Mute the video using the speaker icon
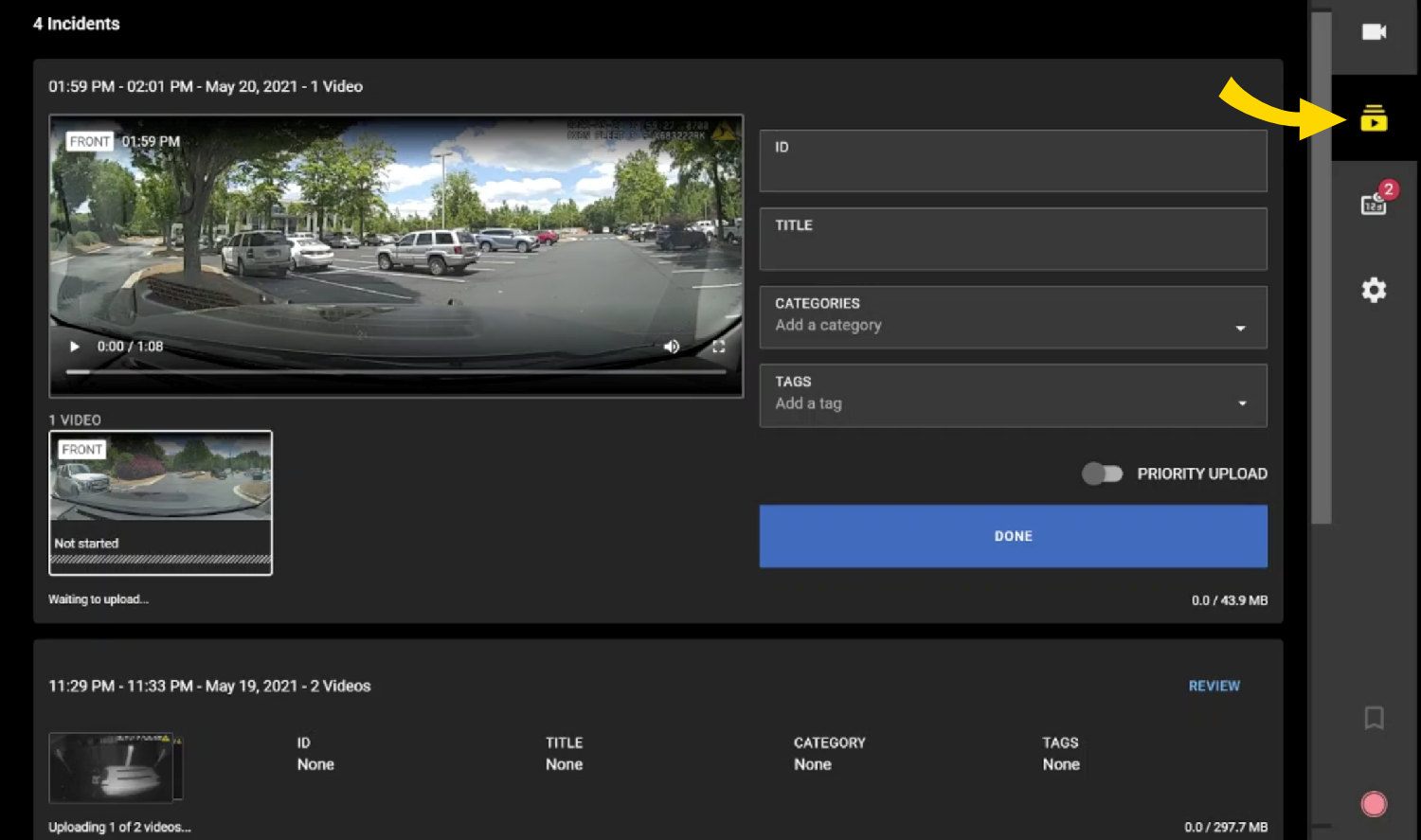 (673, 347)
